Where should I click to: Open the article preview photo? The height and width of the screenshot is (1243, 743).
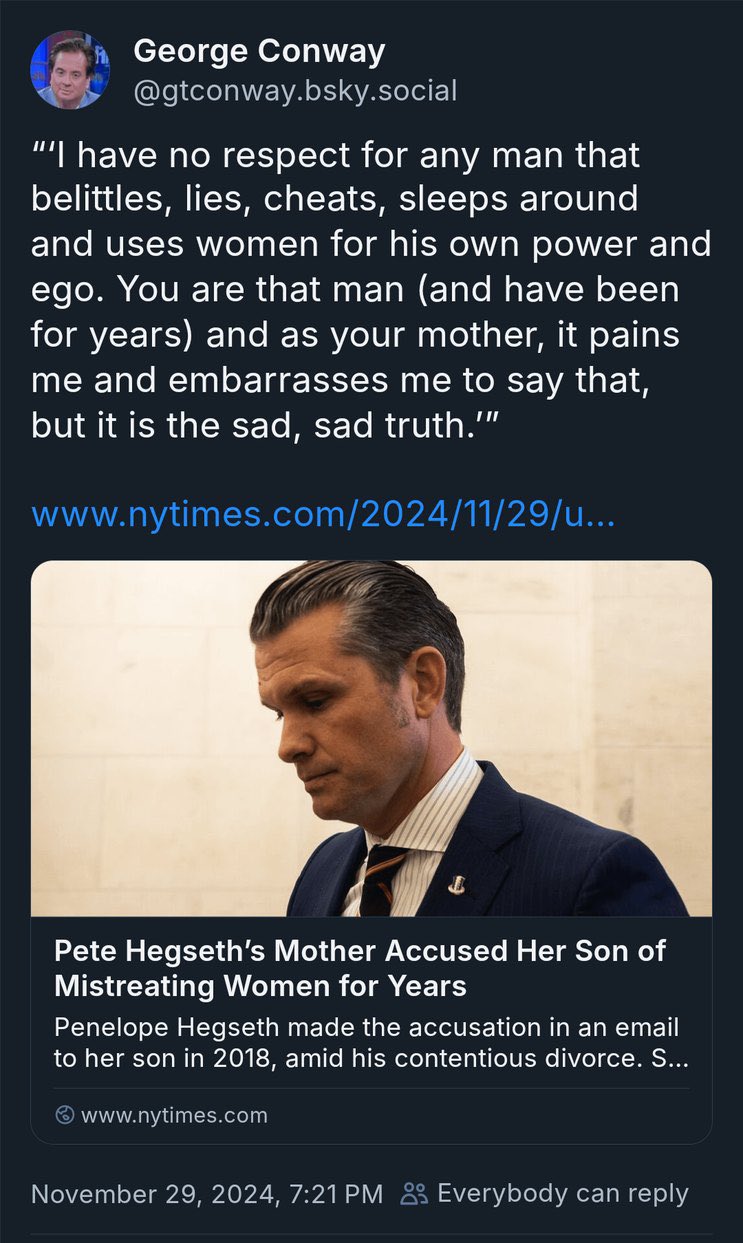tap(371, 738)
